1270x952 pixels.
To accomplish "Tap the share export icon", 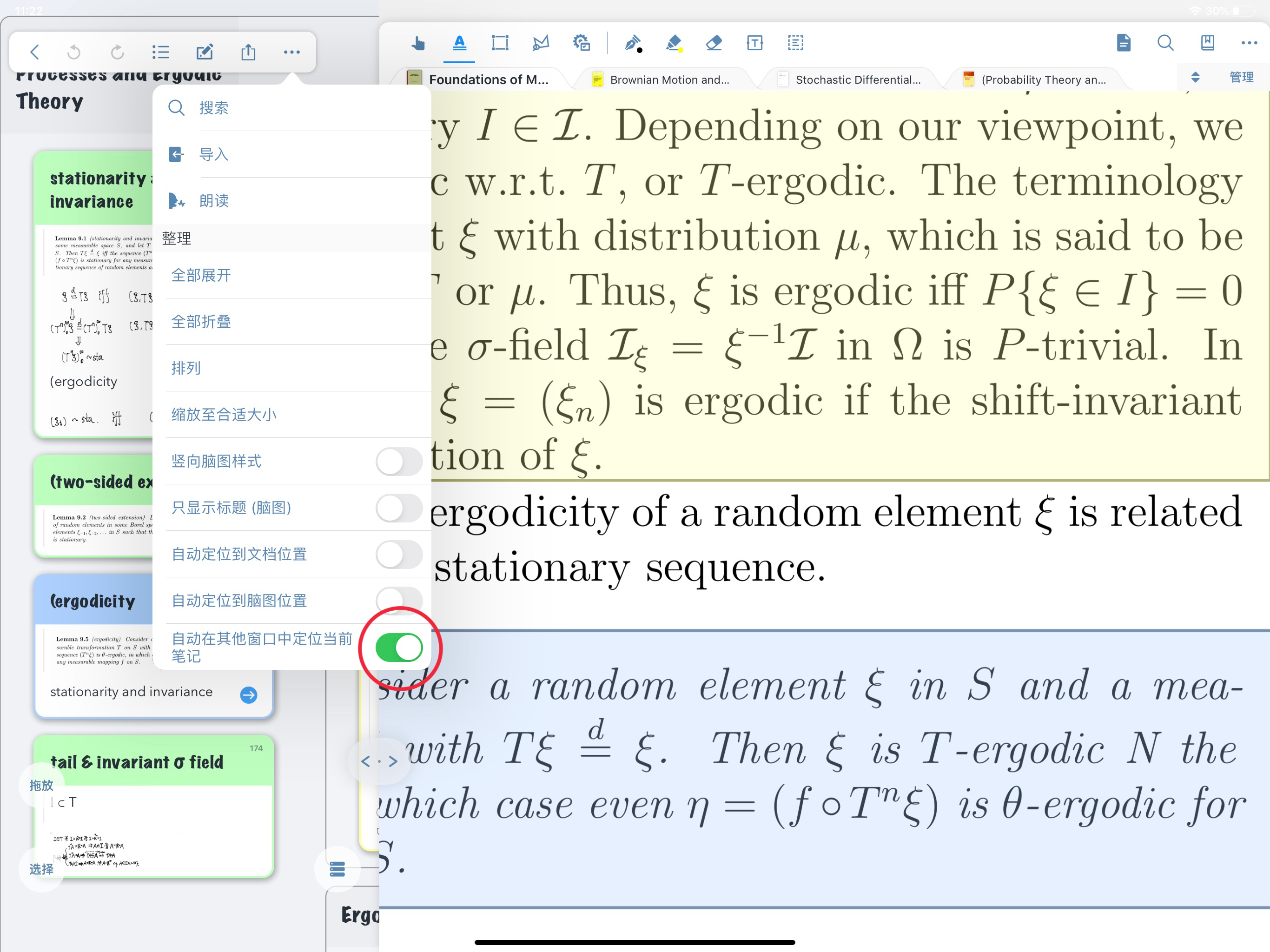I will (x=248, y=52).
